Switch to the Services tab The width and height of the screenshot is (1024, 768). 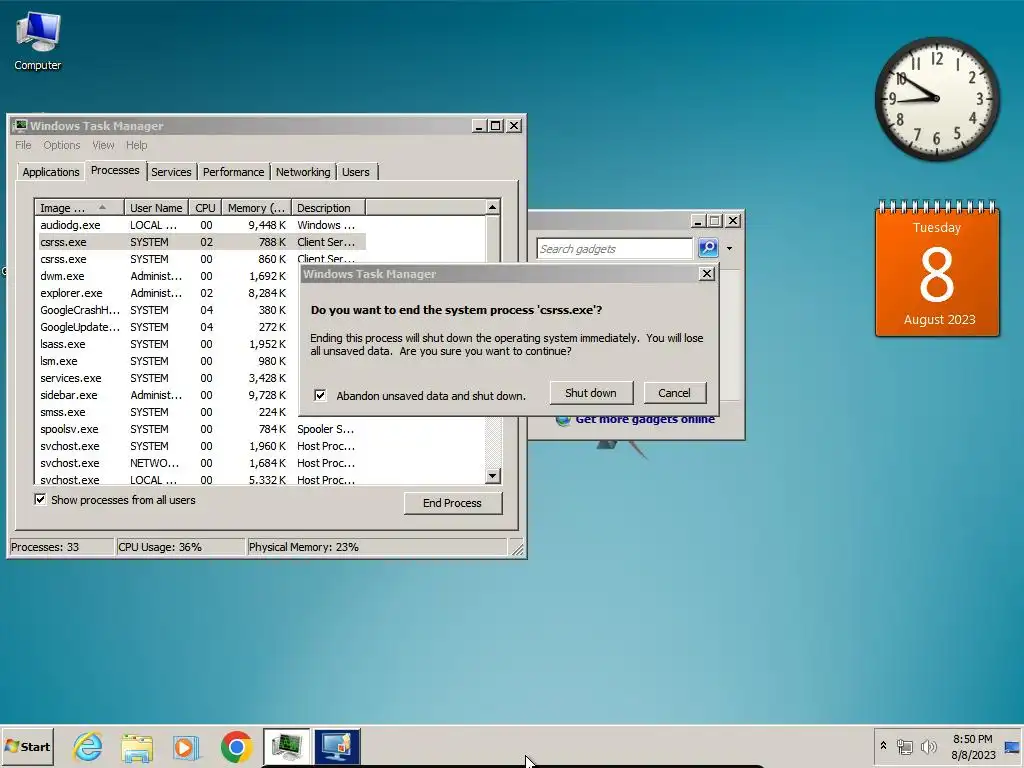[171, 172]
